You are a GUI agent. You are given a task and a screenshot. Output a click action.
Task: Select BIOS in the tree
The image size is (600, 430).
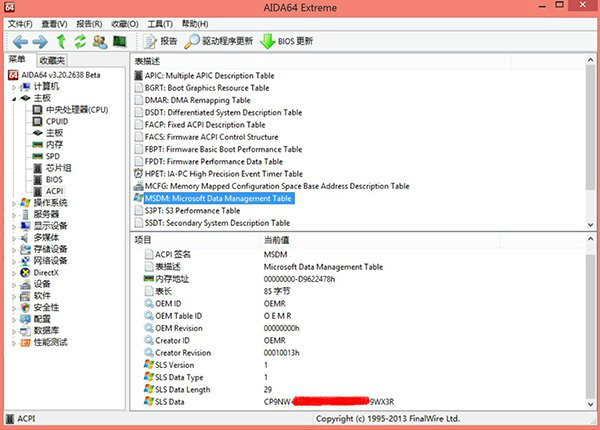tap(54, 179)
